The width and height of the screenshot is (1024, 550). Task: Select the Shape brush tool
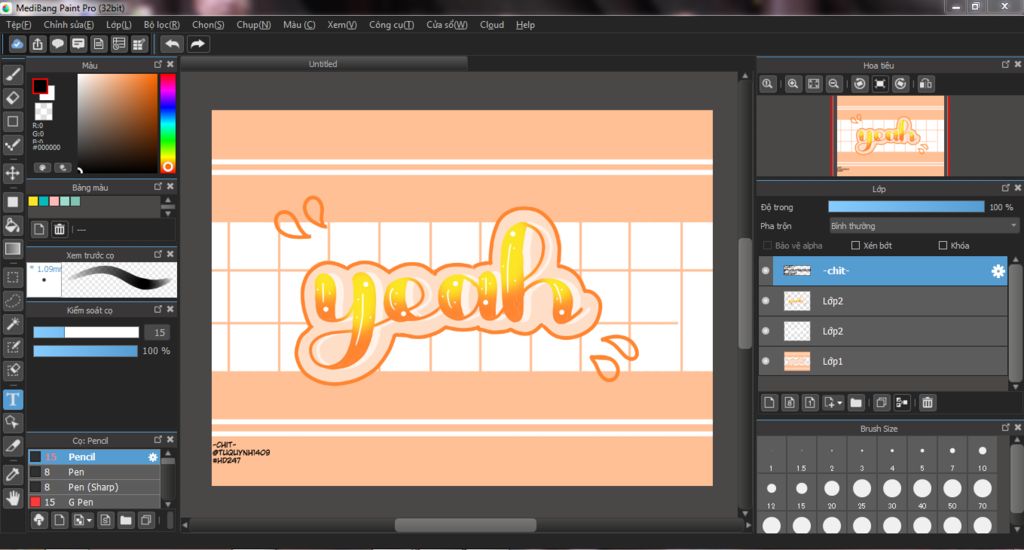click(12, 121)
